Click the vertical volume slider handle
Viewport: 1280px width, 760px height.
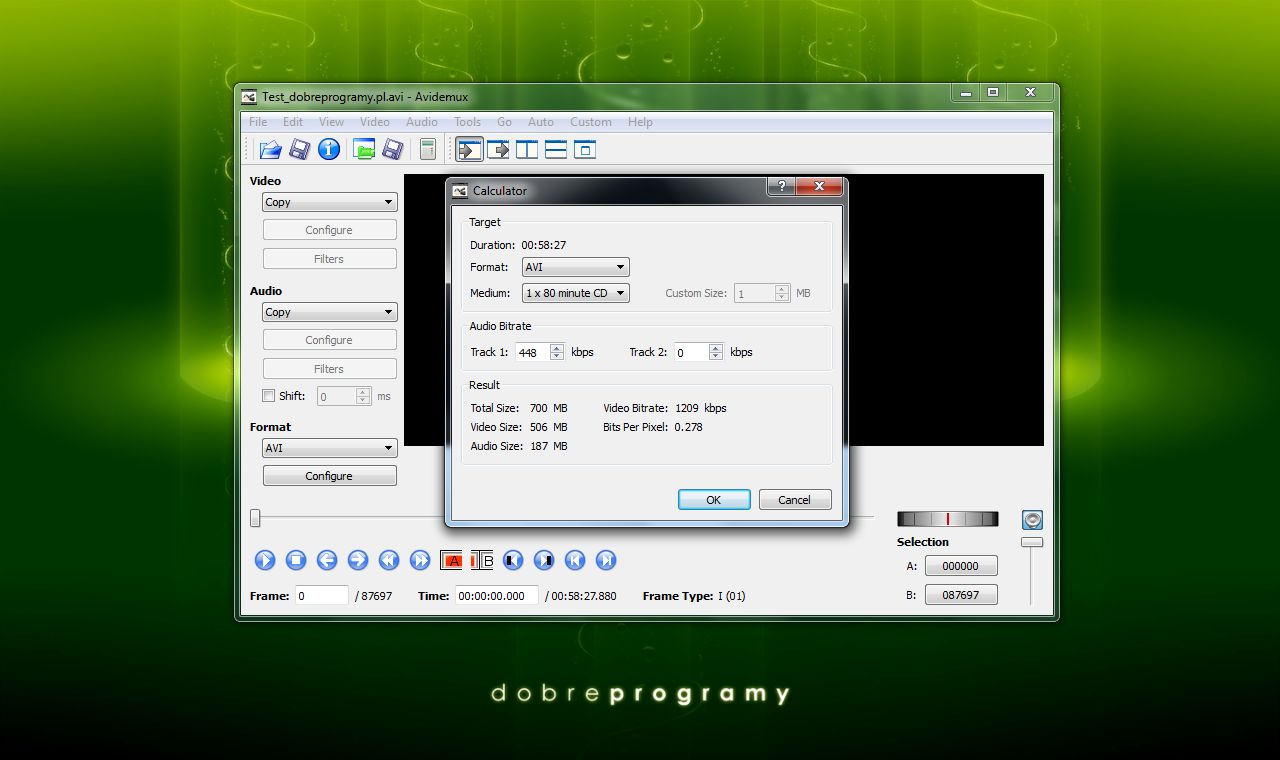point(1032,542)
